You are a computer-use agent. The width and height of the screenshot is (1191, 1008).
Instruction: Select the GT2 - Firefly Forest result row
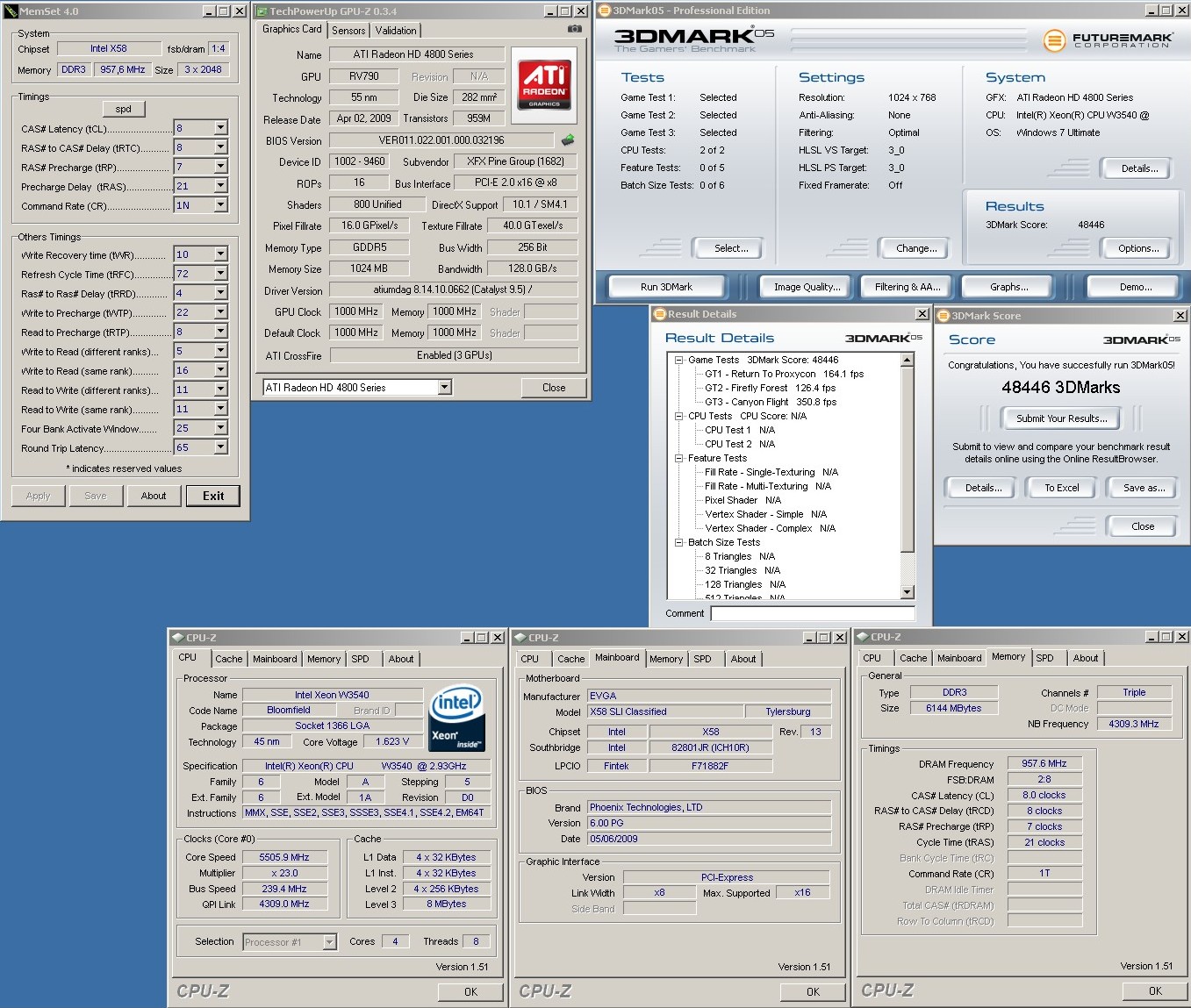point(770,388)
